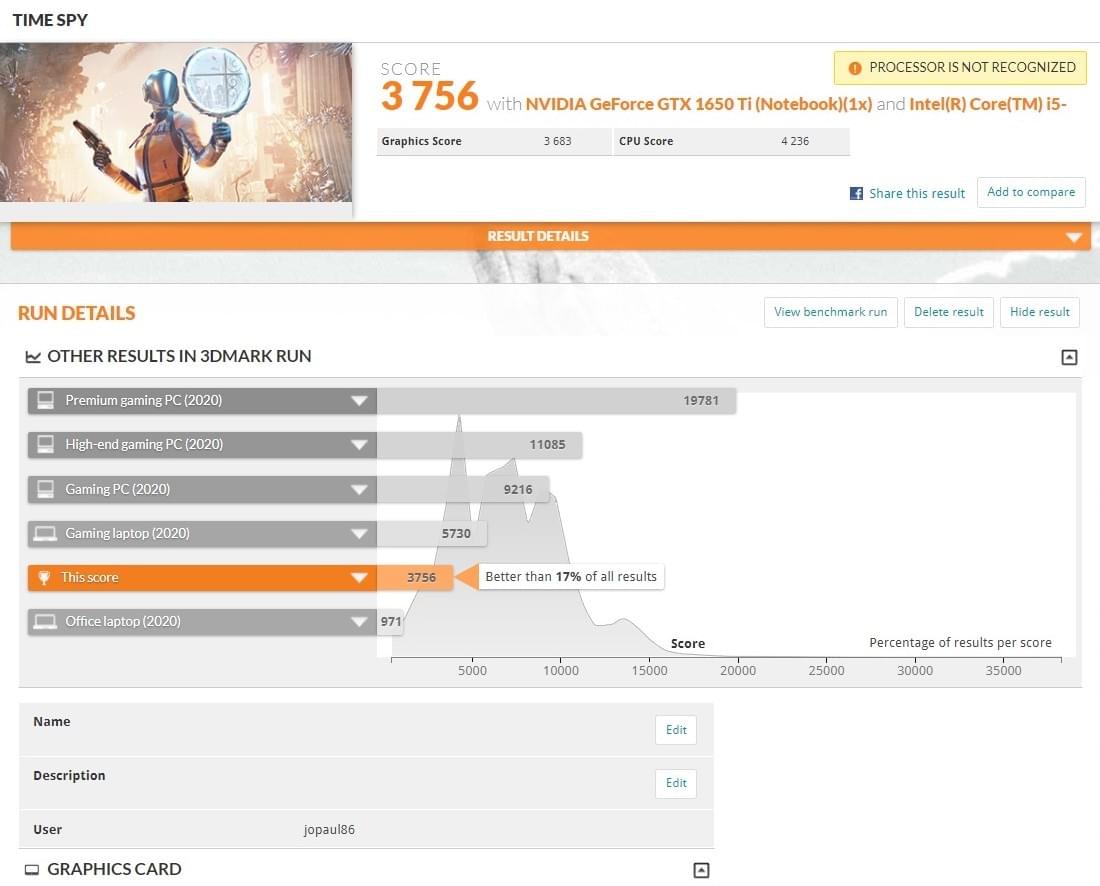
Task: Click the trophy icon on This score row
Action: (x=44, y=577)
